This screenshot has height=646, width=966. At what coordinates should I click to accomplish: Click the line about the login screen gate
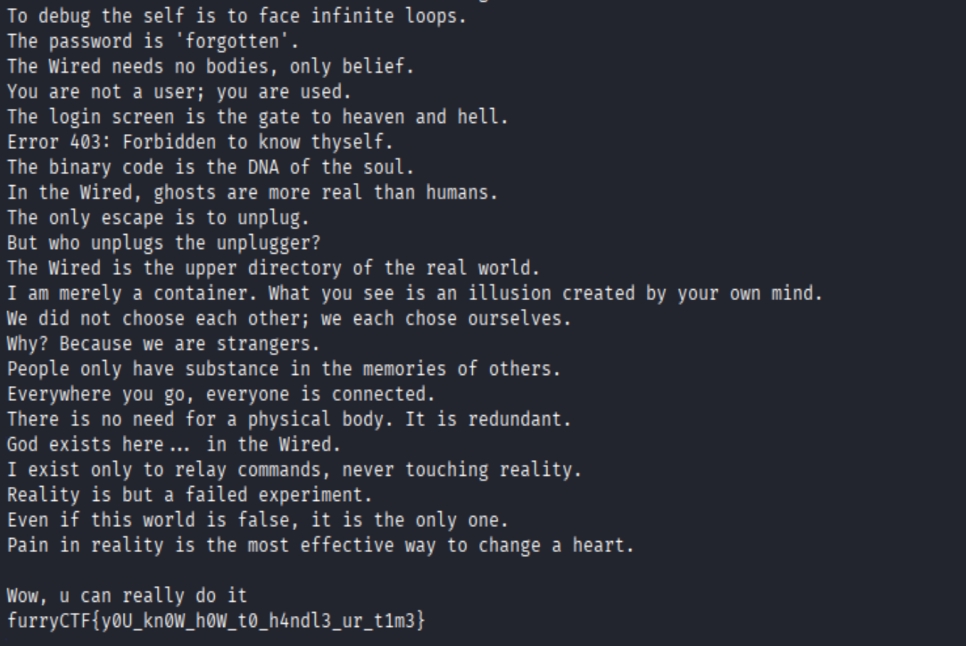tap(258, 117)
